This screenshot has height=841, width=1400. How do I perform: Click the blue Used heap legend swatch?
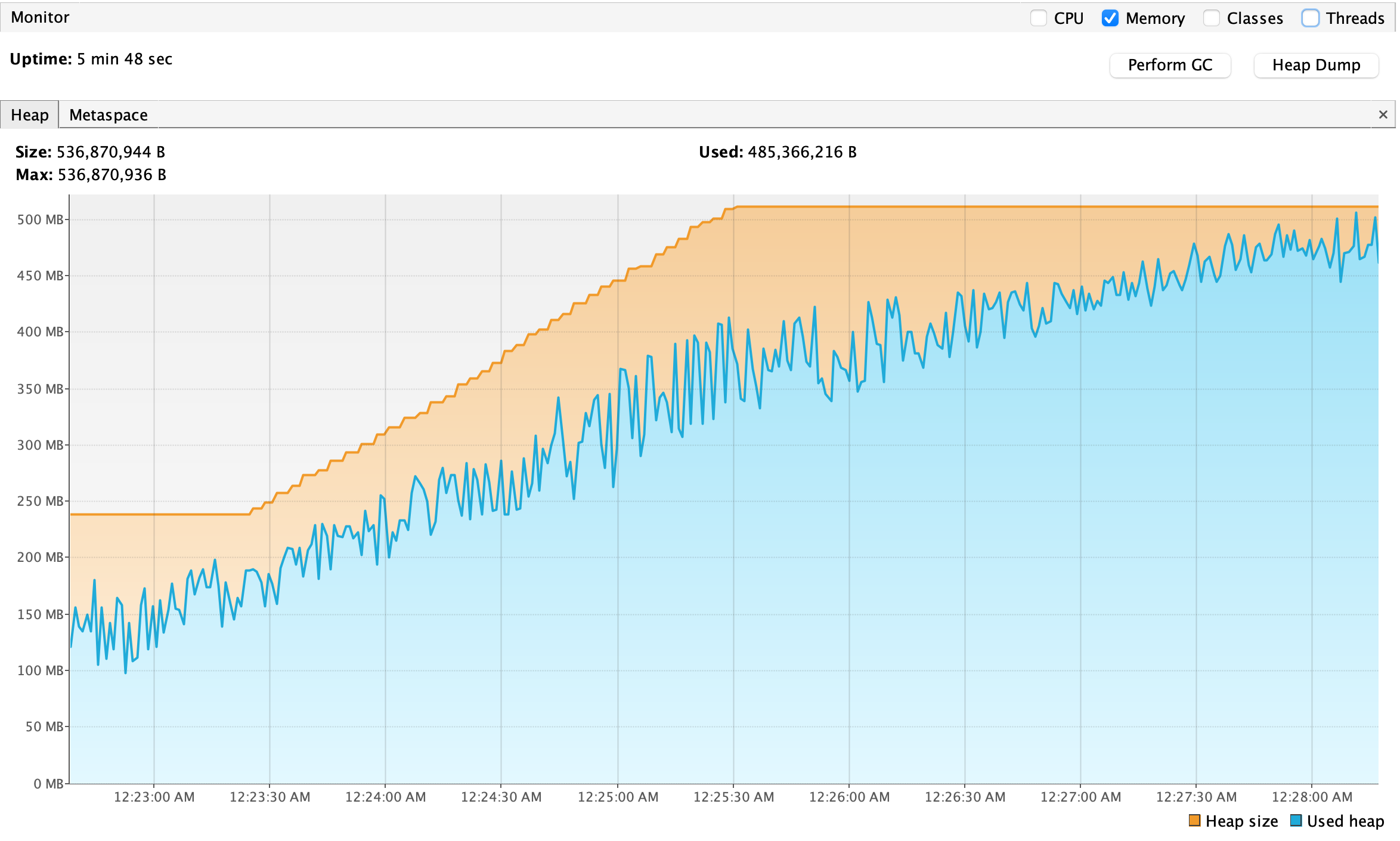pyautogui.click(x=1296, y=821)
